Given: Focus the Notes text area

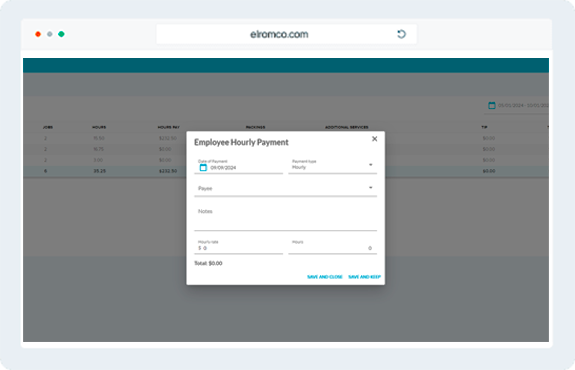Looking at the screenshot, I should click(285, 218).
